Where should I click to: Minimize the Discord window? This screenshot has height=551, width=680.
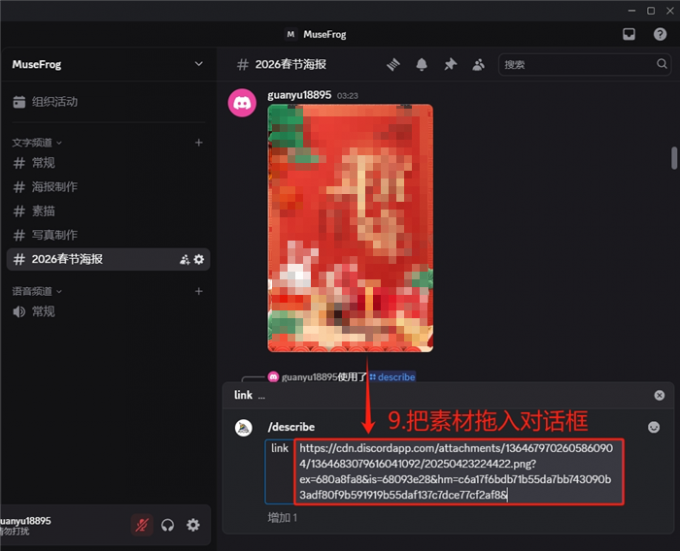631,11
